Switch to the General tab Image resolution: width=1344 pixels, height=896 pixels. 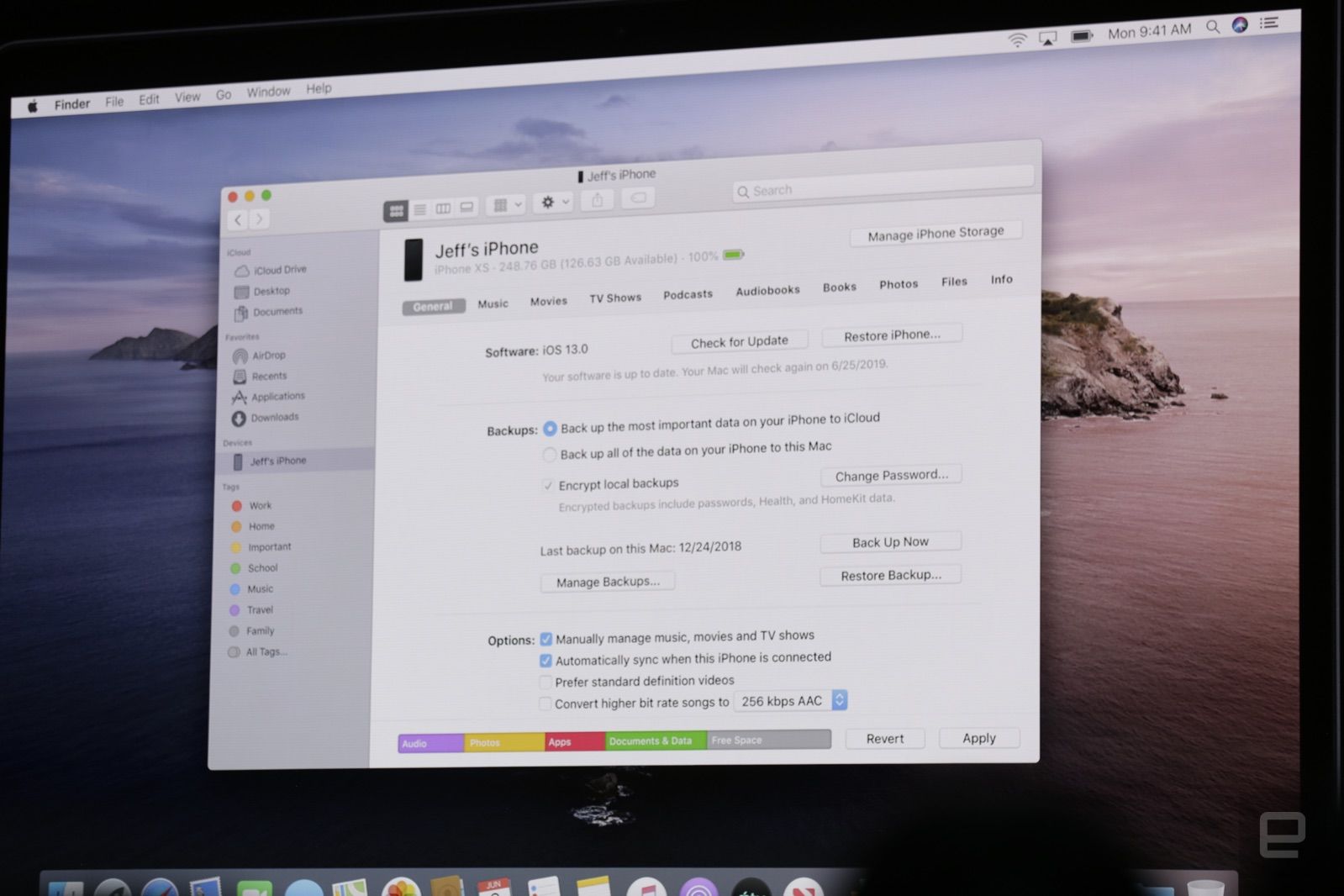433,307
